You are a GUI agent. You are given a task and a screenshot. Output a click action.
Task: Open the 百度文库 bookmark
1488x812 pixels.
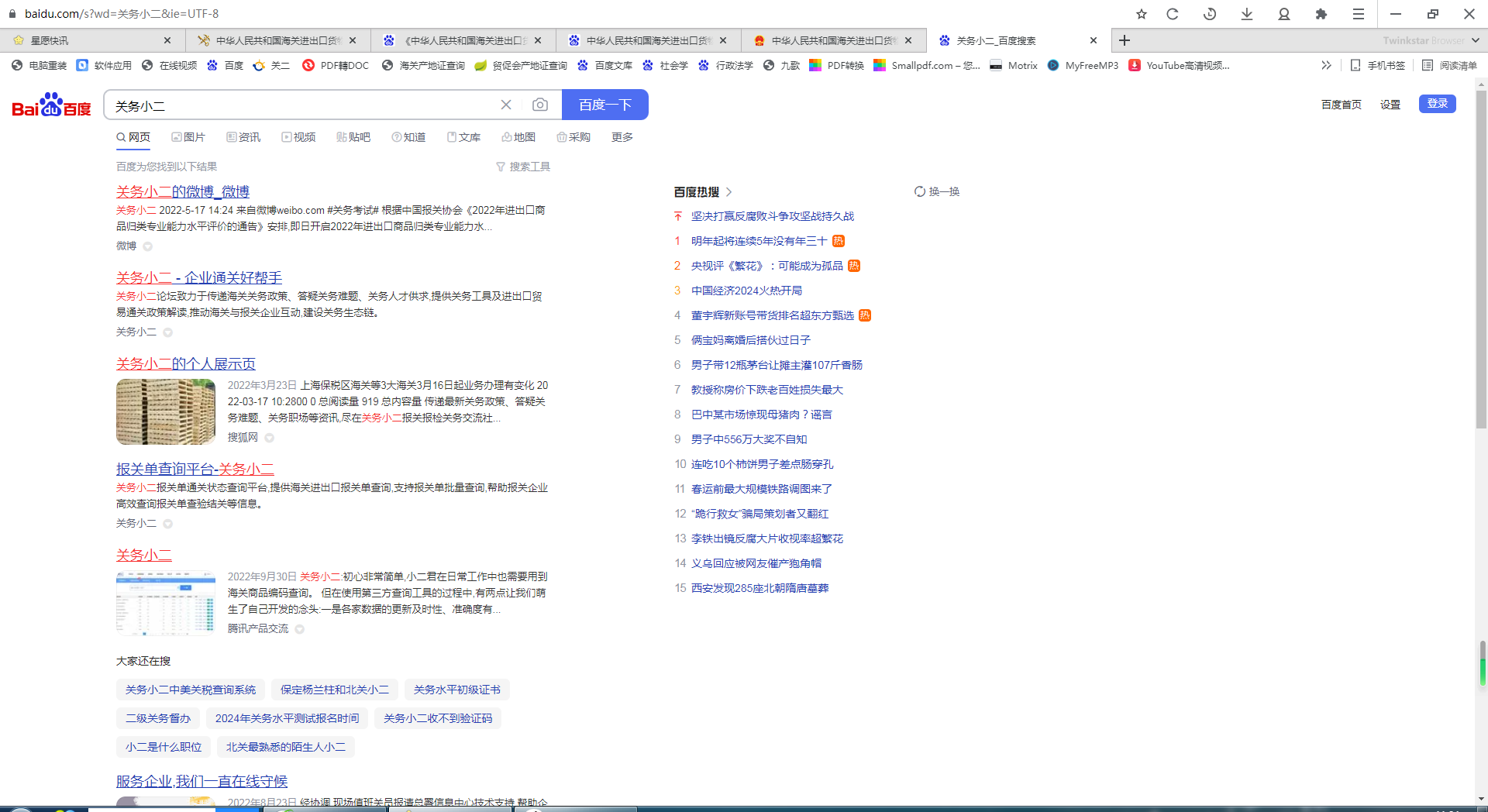605,65
